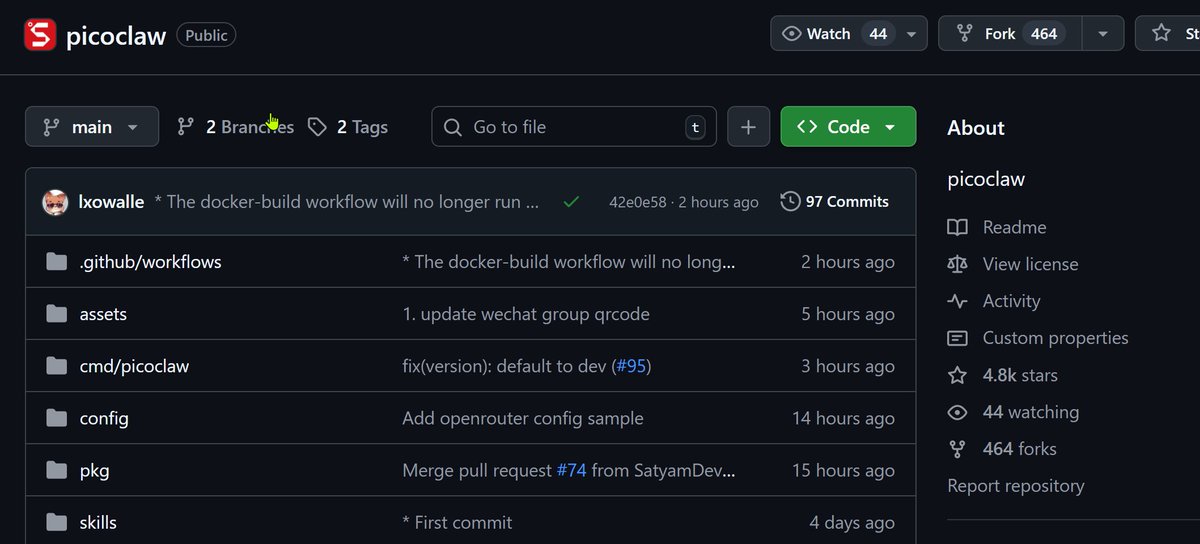The height and width of the screenshot is (544, 1200).
Task: Open the main branch selector dropdown
Action: 92,127
